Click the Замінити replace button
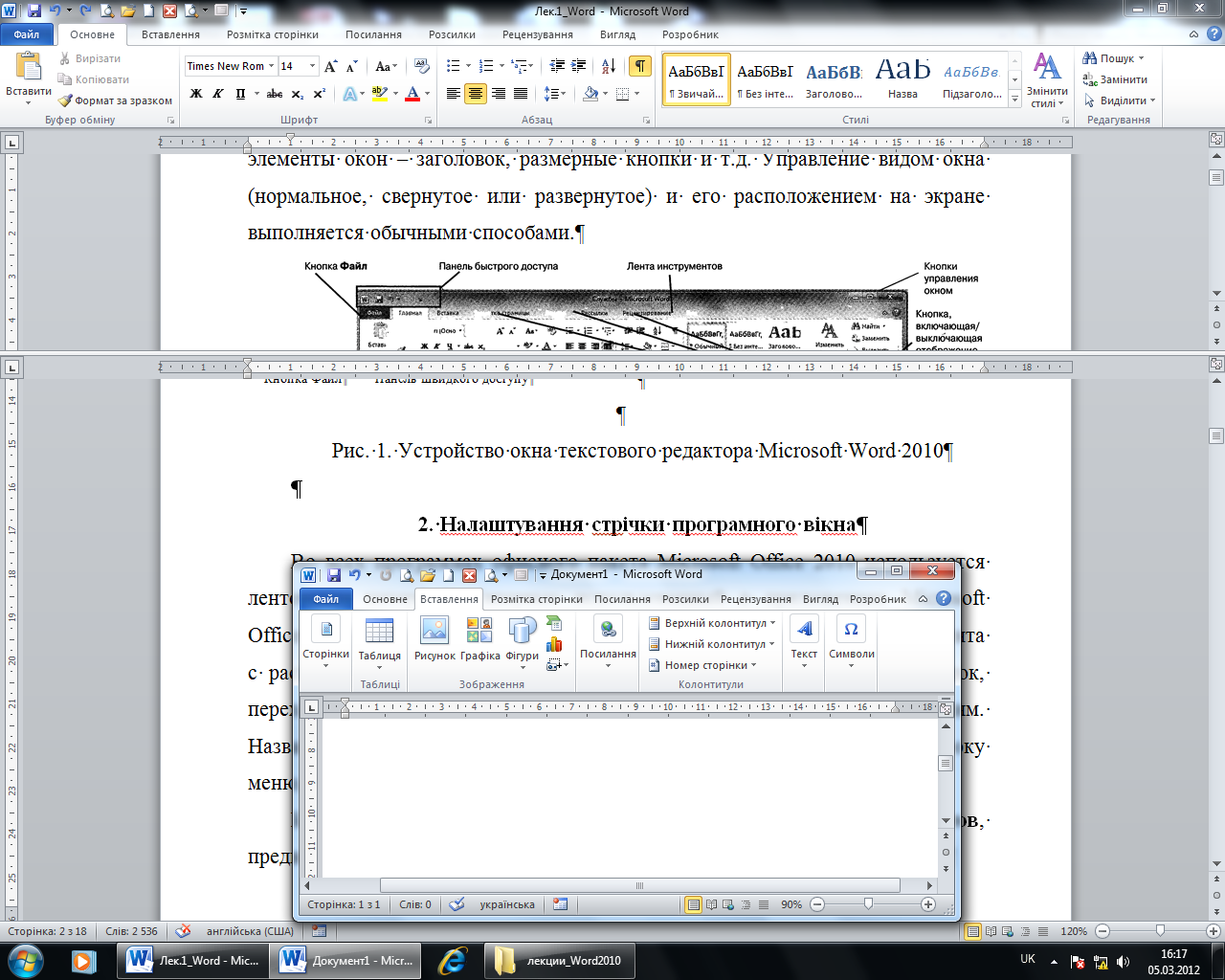The image size is (1225, 980). tap(1115, 79)
